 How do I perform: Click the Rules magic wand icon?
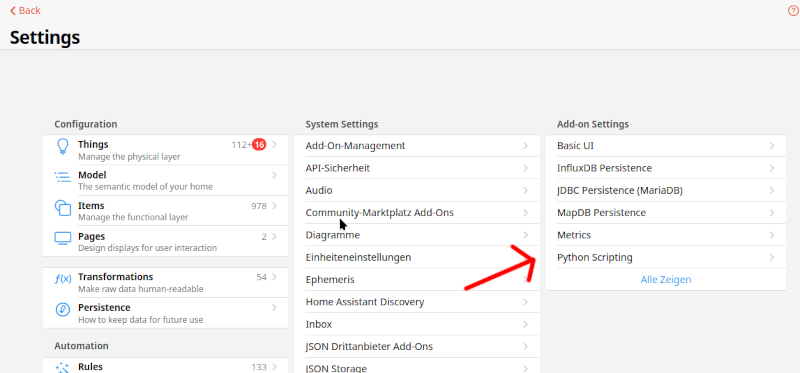coord(62,367)
